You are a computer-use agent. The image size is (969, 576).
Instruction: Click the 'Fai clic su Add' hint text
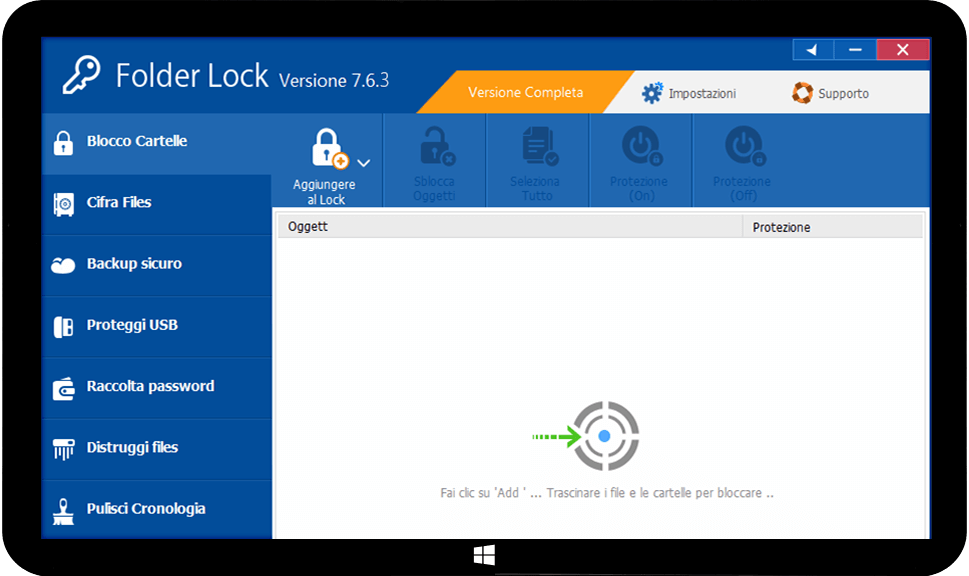pos(607,493)
